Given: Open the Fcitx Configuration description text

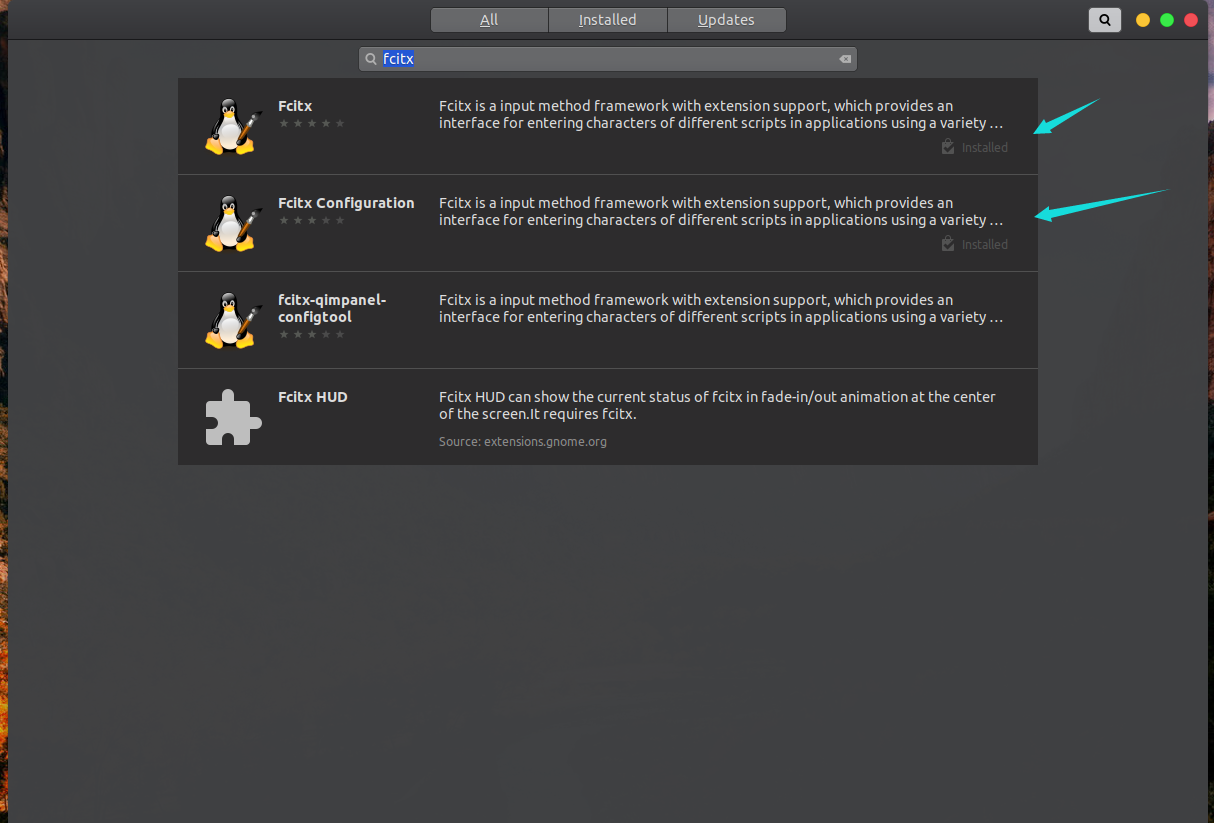Looking at the screenshot, I should [720, 212].
